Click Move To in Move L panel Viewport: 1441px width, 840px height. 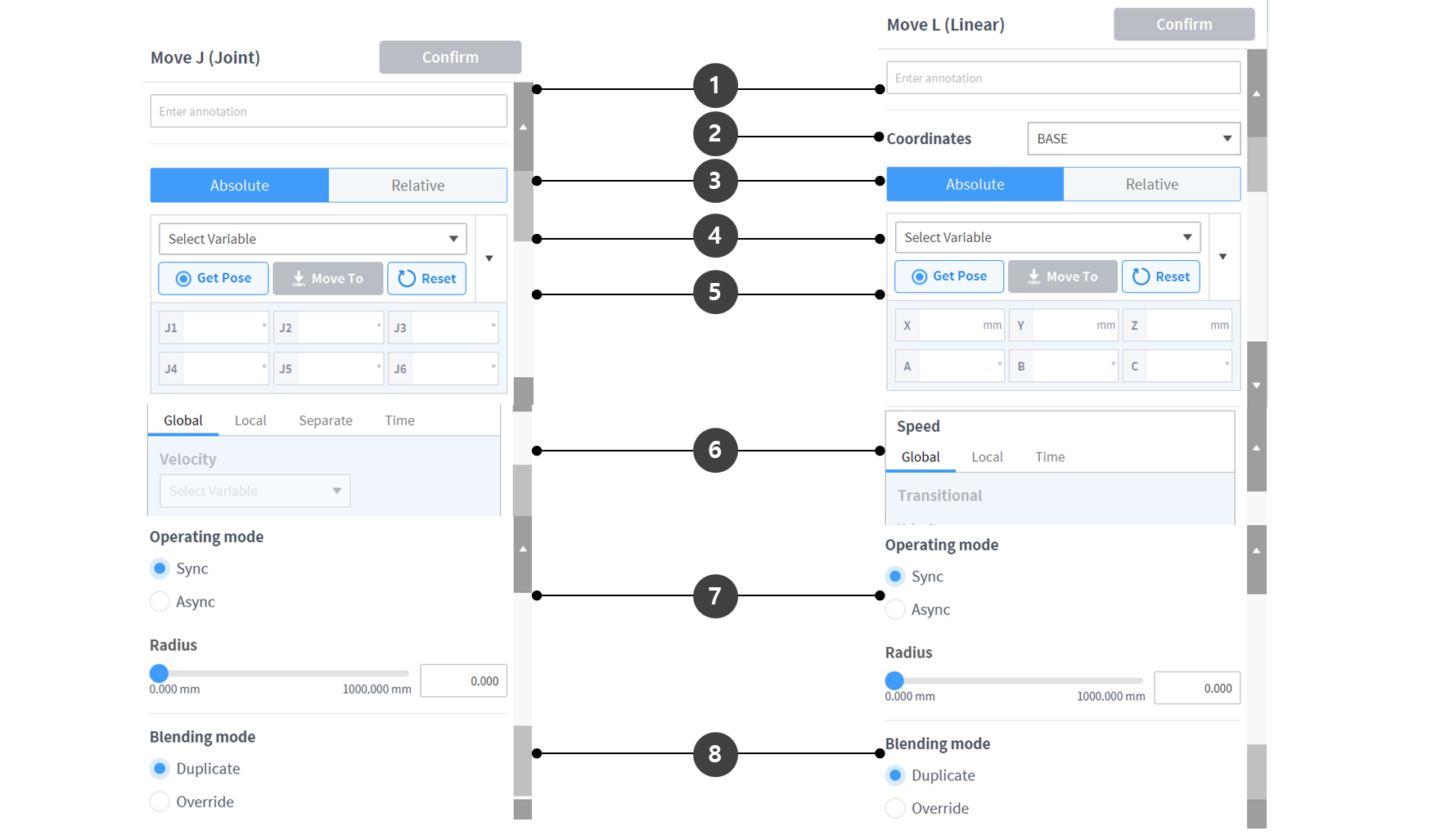click(x=1062, y=276)
